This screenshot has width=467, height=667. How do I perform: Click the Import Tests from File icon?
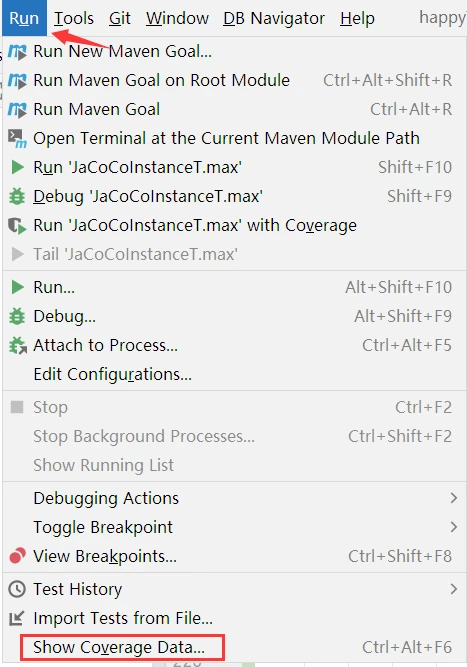pyautogui.click(x=17, y=618)
